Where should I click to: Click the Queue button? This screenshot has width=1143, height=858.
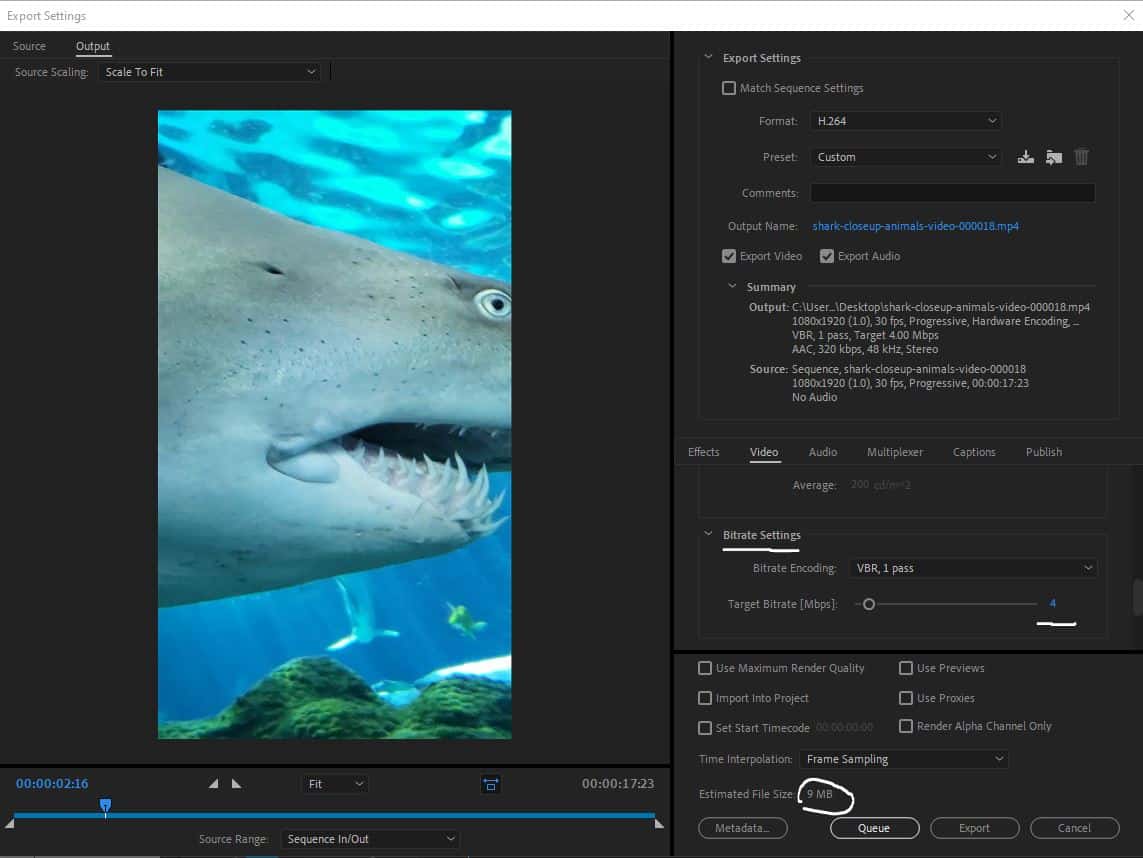click(874, 828)
